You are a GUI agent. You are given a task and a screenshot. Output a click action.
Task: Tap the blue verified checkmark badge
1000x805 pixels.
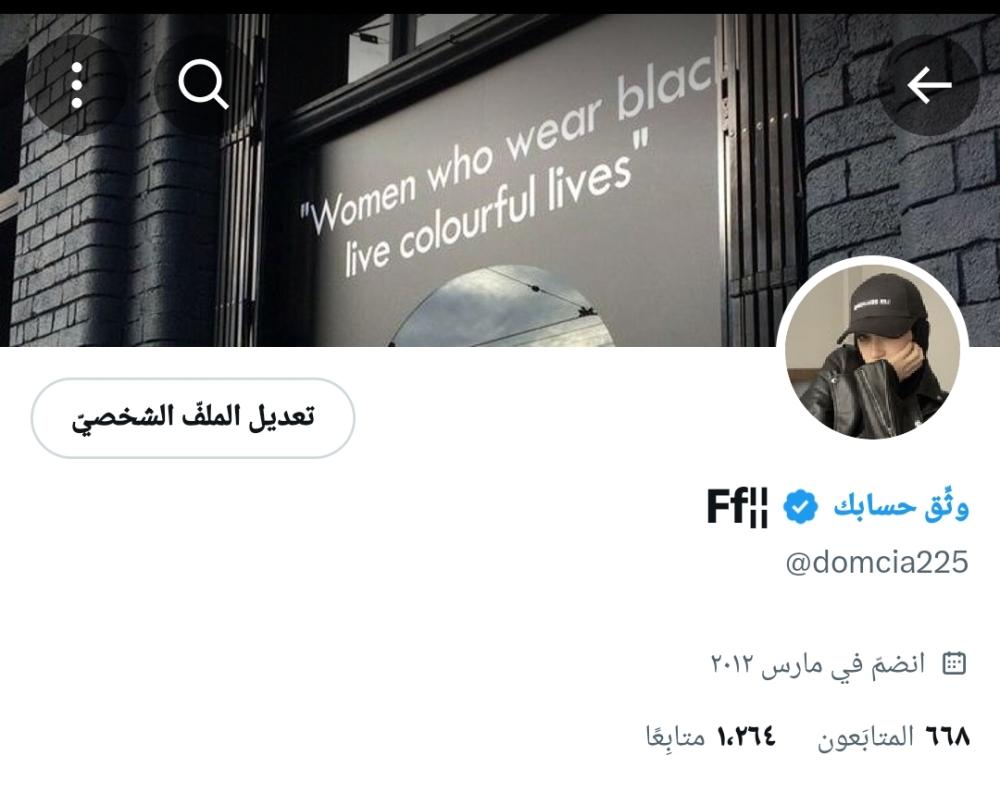(800, 507)
